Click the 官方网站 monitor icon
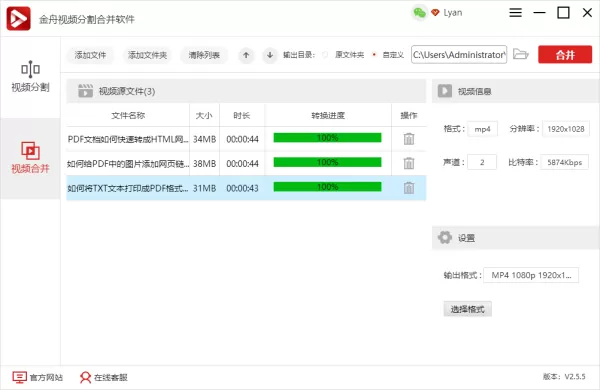Screen dimensions: 600x390 (x=20, y=377)
